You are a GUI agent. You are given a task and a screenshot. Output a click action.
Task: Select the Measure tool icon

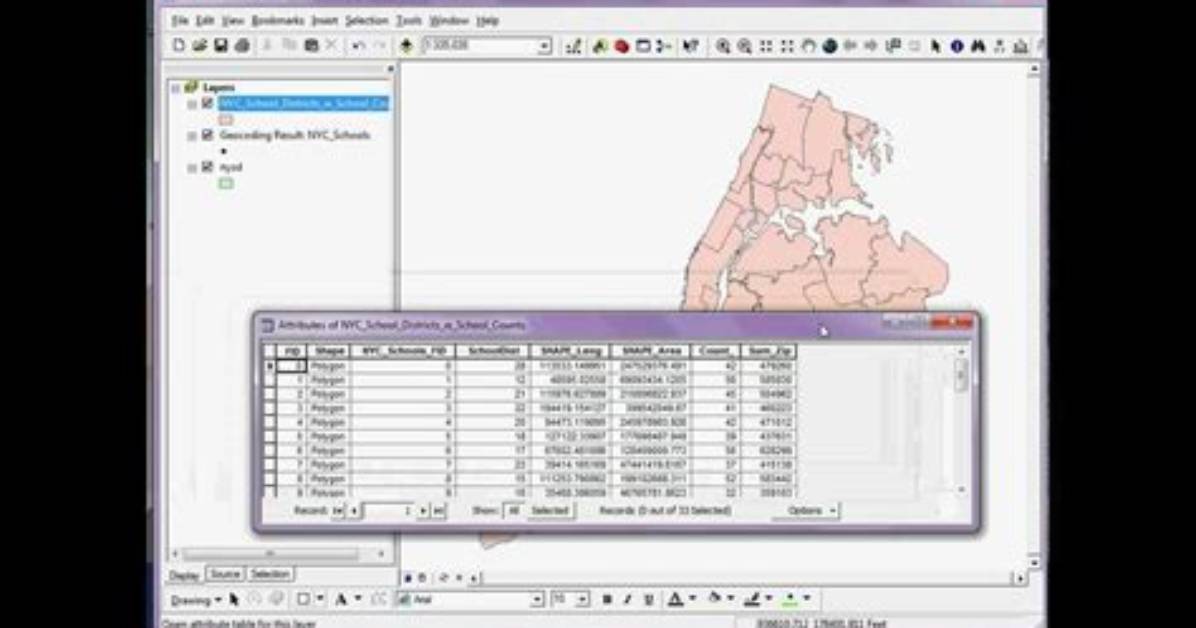[x=1021, y=47]
